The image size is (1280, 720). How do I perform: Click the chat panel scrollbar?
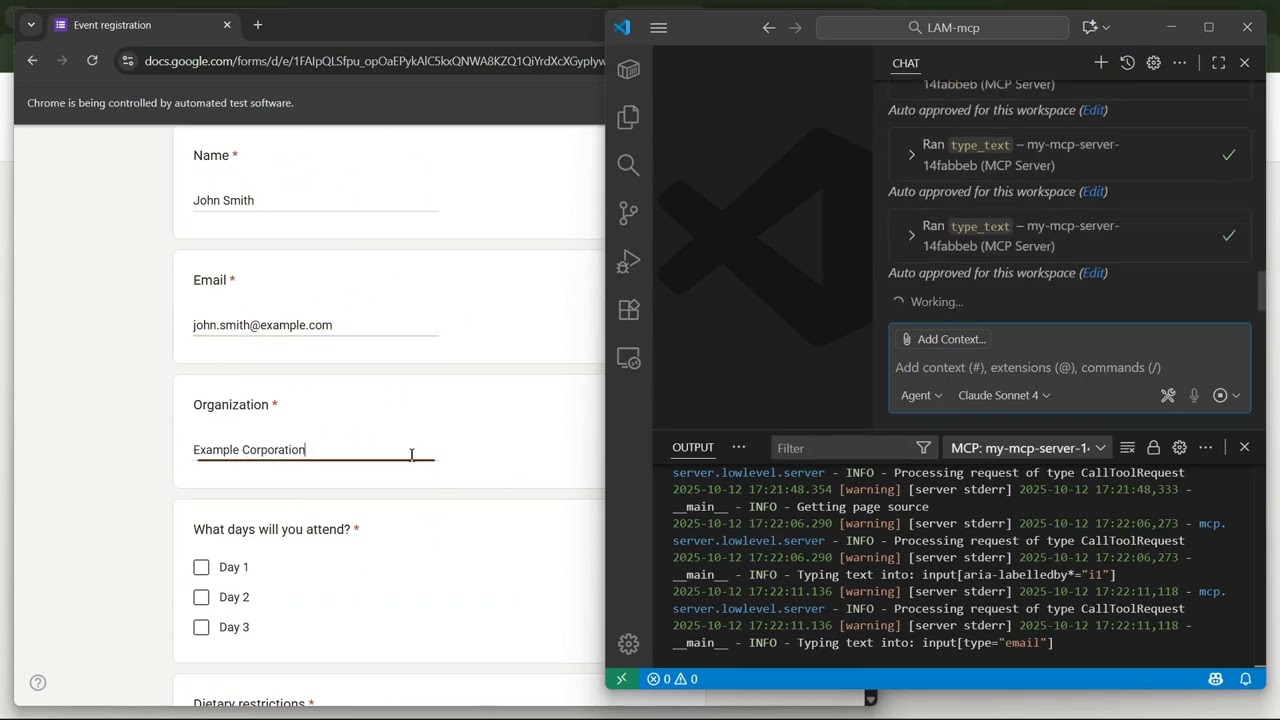coord(1260,291)
